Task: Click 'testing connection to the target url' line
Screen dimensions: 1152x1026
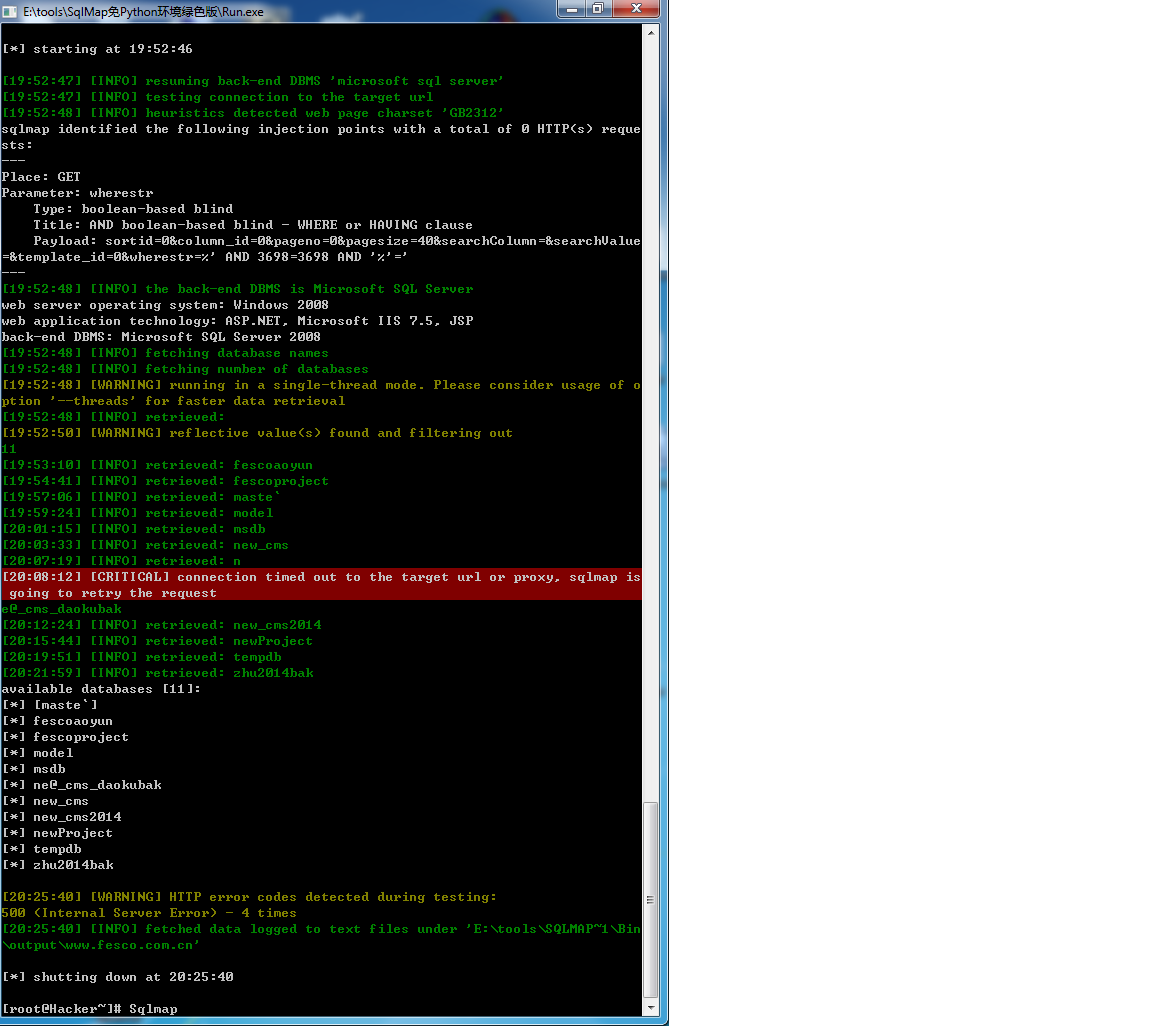Action: tap(217, 98)
